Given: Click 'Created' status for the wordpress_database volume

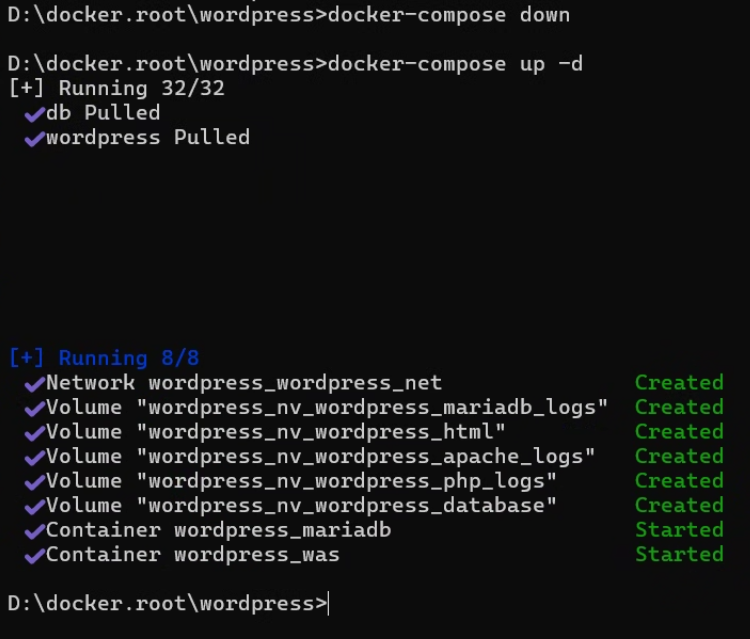Looking at the screenshot, I should pyautogui.click(x=679, y=506).
